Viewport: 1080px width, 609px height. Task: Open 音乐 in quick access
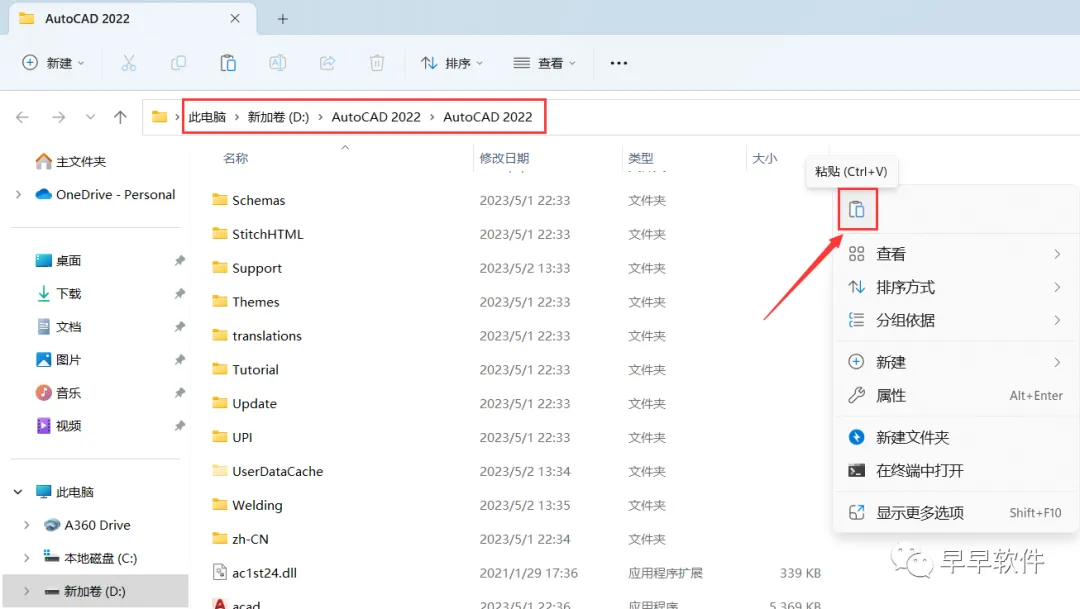[x=59, y=393]
